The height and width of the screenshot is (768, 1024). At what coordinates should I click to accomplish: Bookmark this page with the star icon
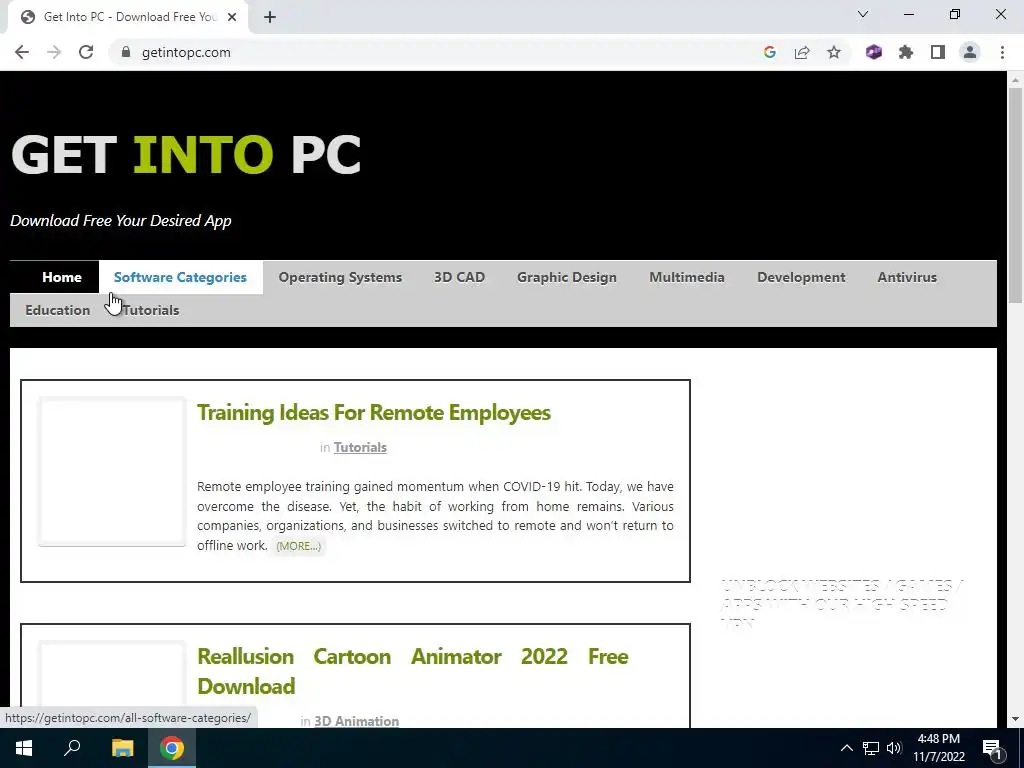tap(834, 52)
